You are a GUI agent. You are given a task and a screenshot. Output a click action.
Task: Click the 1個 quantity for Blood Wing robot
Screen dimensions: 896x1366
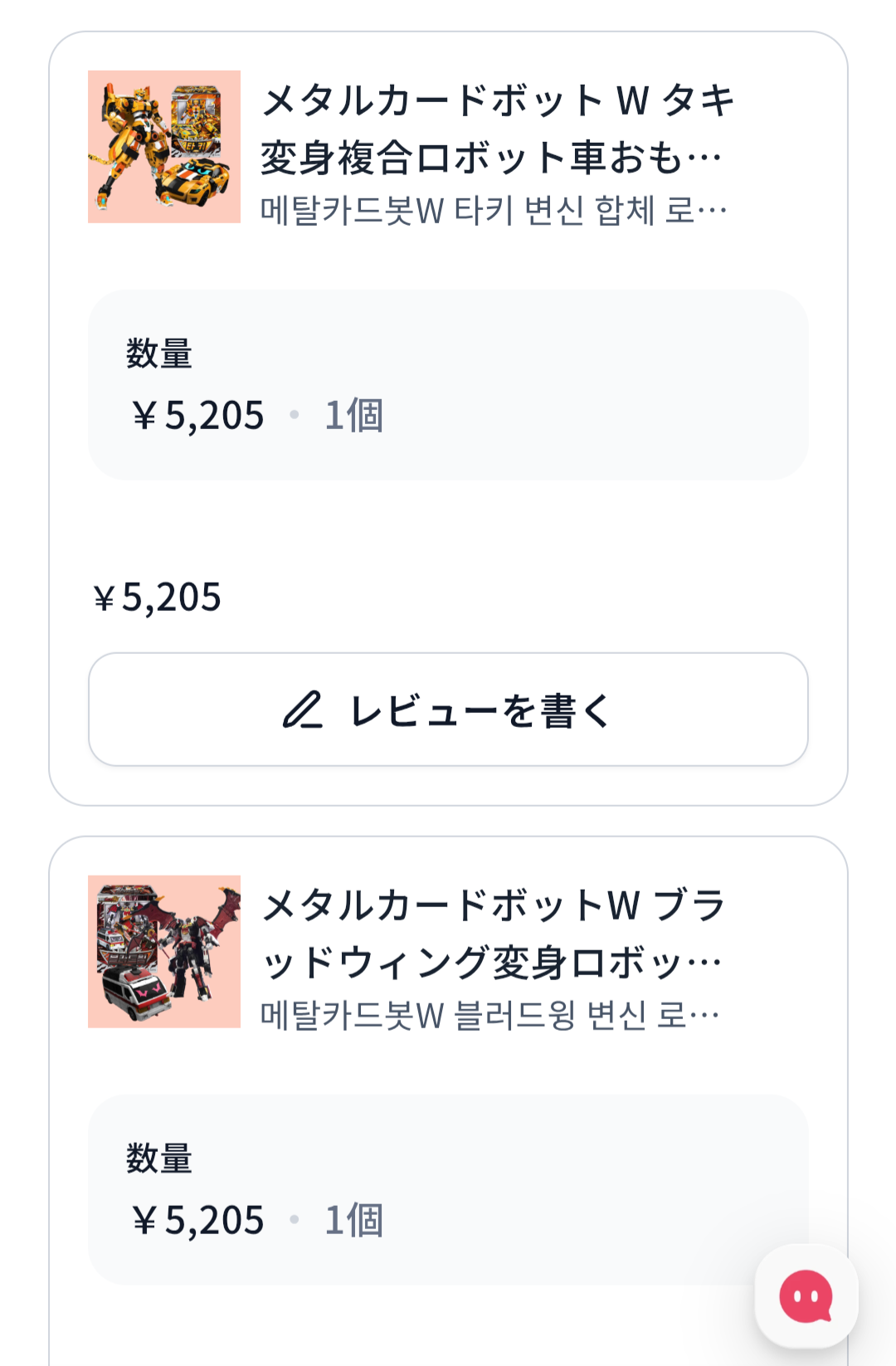pyautogui.click(x=354, y=1220)
